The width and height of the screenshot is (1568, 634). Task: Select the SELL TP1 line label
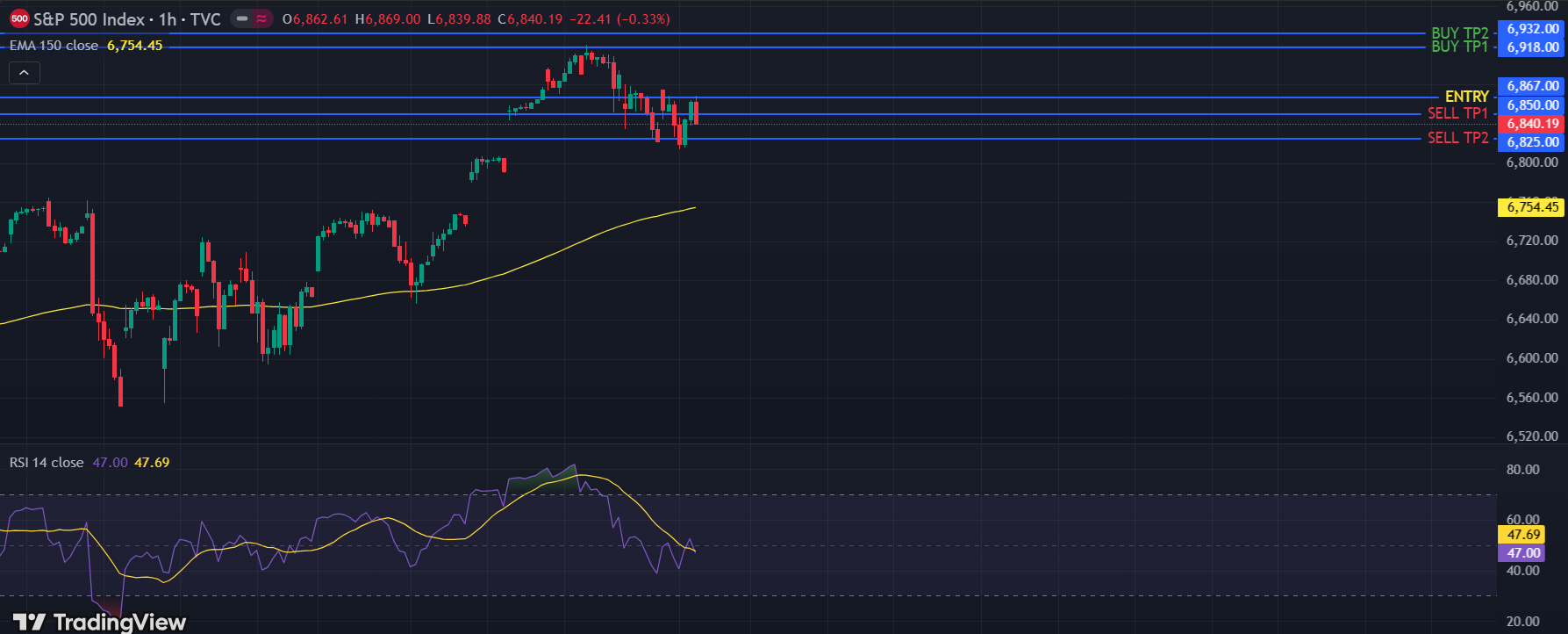[1457, 113]
